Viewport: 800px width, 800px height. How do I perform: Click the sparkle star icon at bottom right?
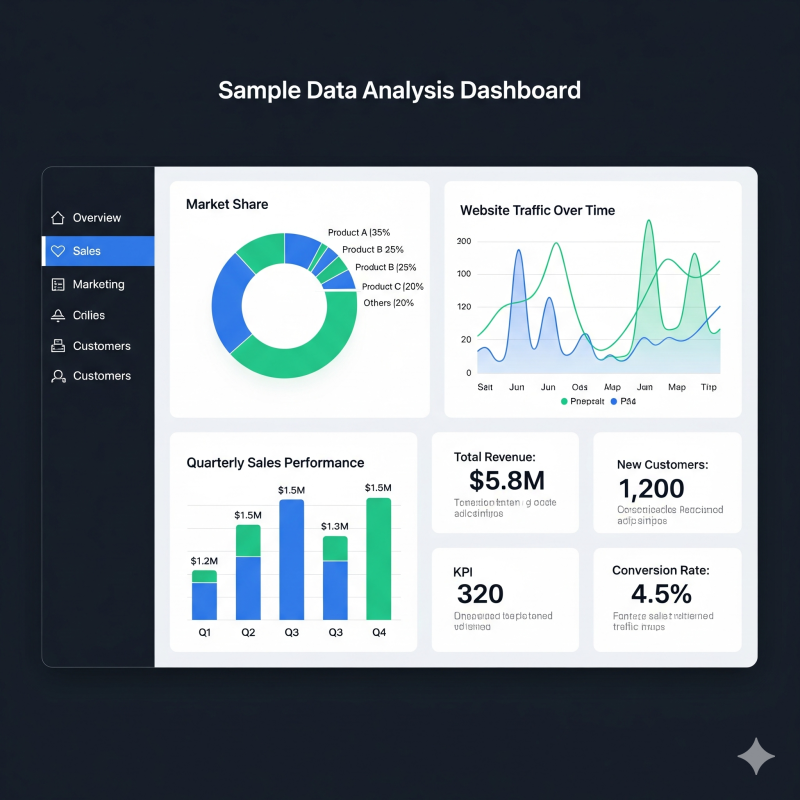click(756, 757)
